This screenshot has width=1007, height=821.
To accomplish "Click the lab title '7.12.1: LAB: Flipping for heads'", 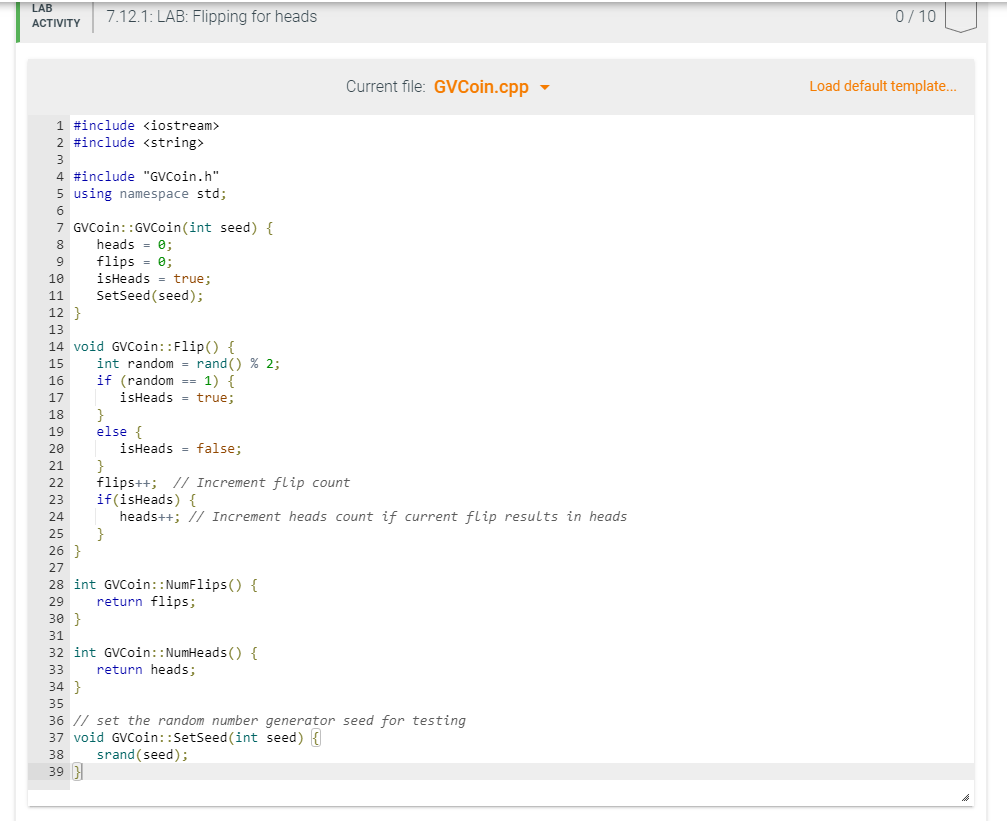I will pos(212,16).
